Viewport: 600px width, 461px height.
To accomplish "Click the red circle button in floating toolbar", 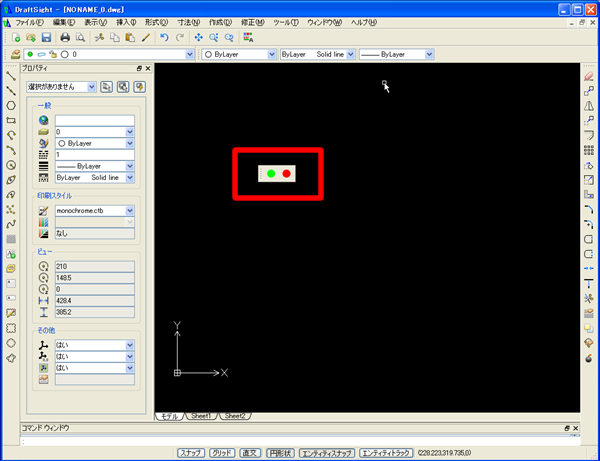I will [x=286, y=174].
